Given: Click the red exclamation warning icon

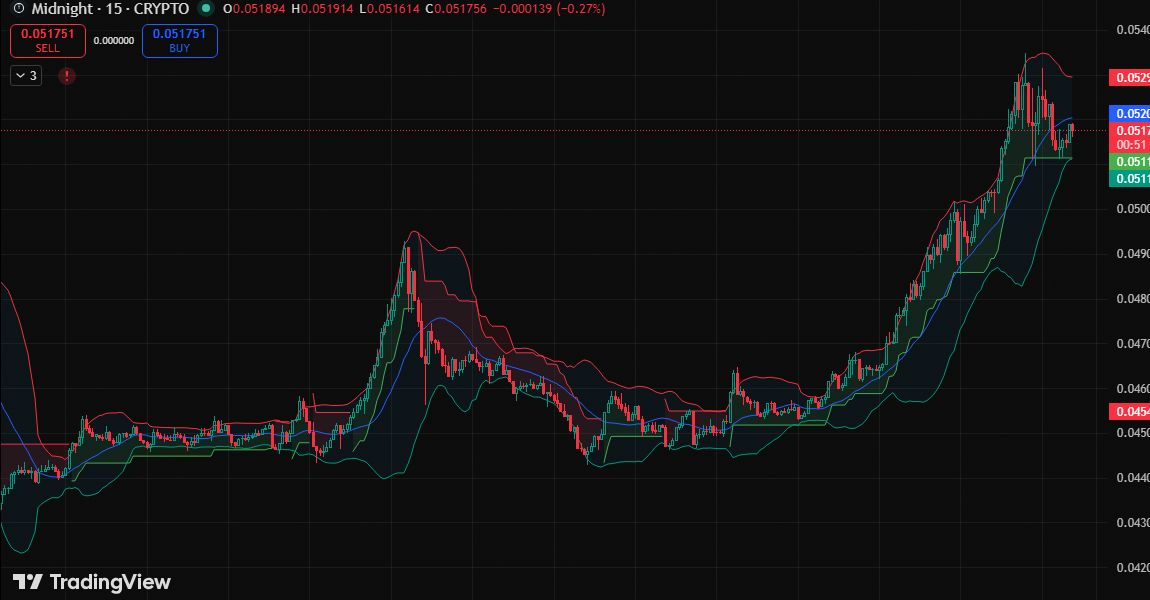Looking at the screenshot, I should coord(67,76).
